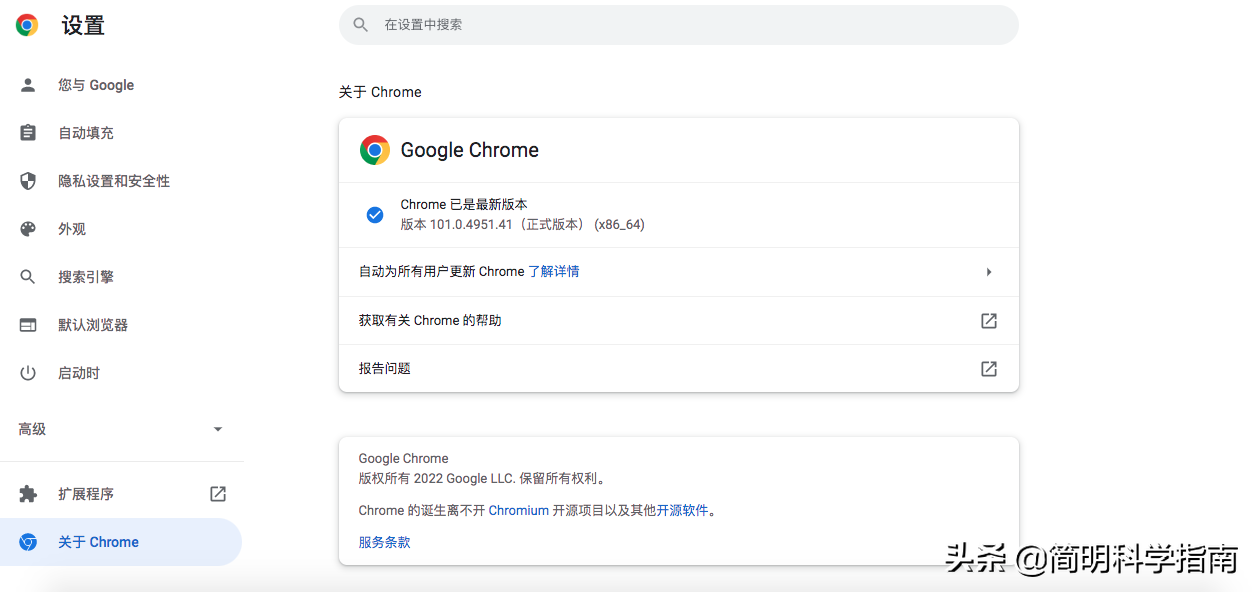
Task: Click the Chrome logo next to Google Chrome heading
Action: (374, 150)
